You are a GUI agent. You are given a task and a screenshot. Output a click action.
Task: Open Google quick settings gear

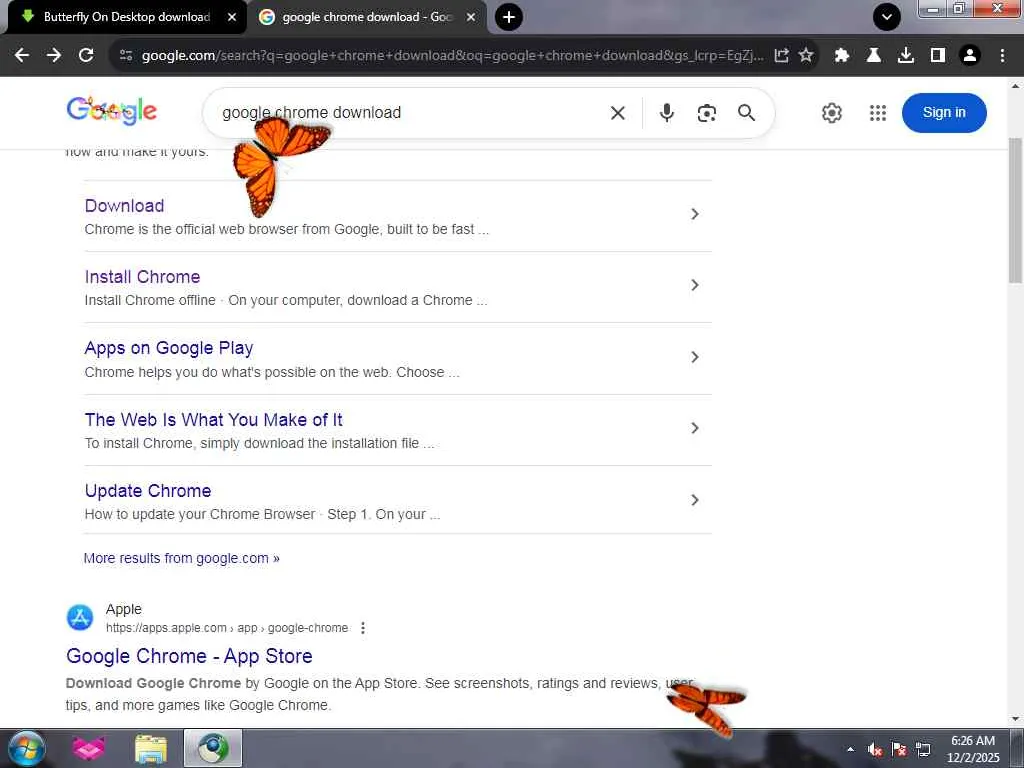[x=831, y=113]
